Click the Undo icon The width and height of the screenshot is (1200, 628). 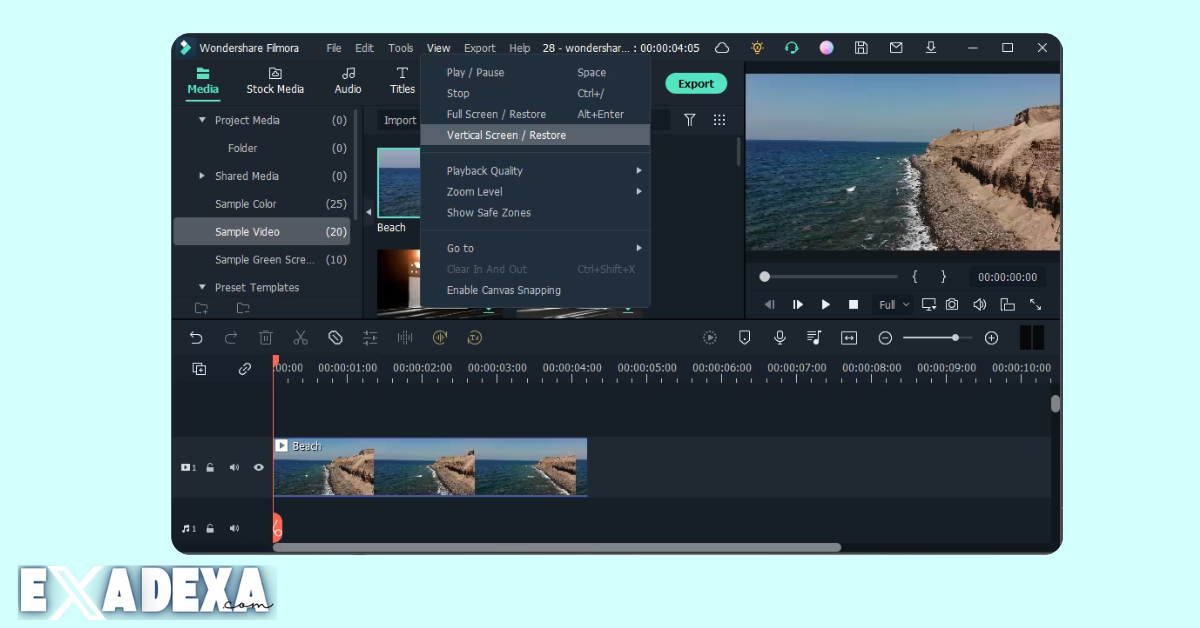click(x=196, y=338)
